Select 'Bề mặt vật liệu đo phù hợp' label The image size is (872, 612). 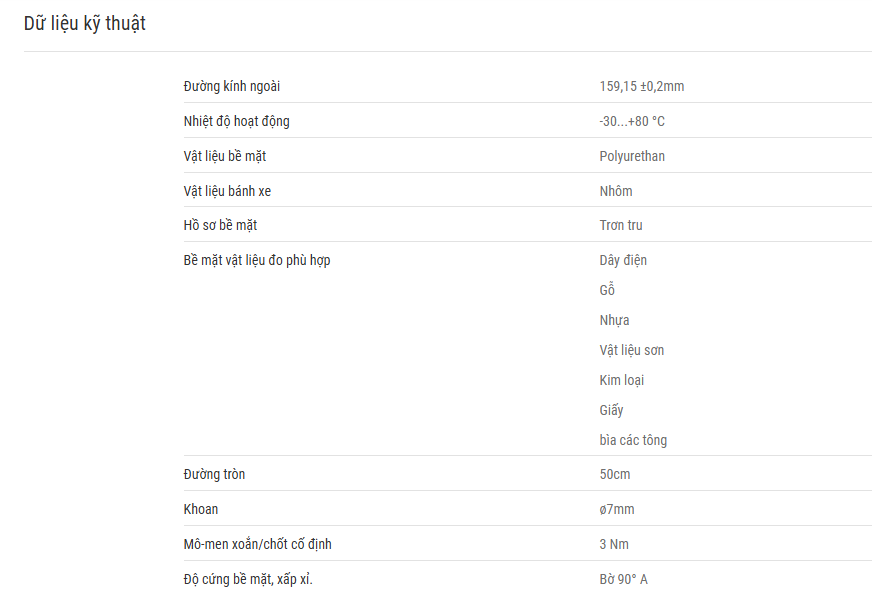click(257, 260)
